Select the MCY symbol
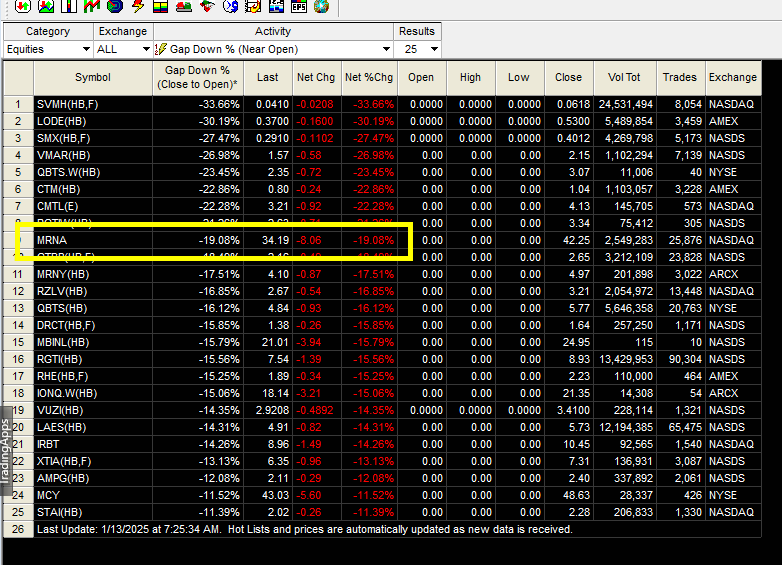Screen dimensions: 782x565 pos(48,495)
